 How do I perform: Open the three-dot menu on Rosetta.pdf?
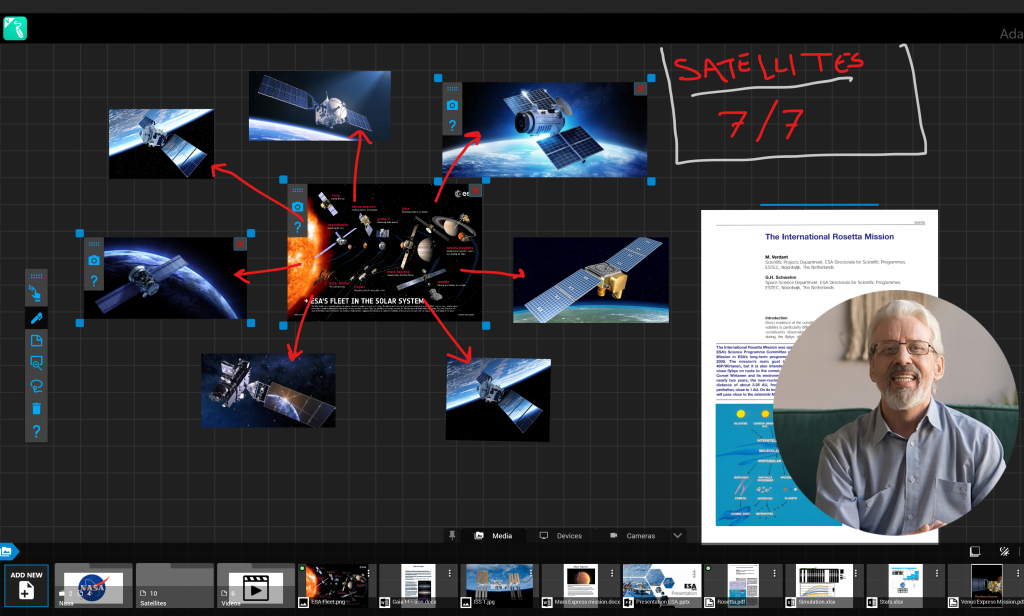click(x=775, y=573)
